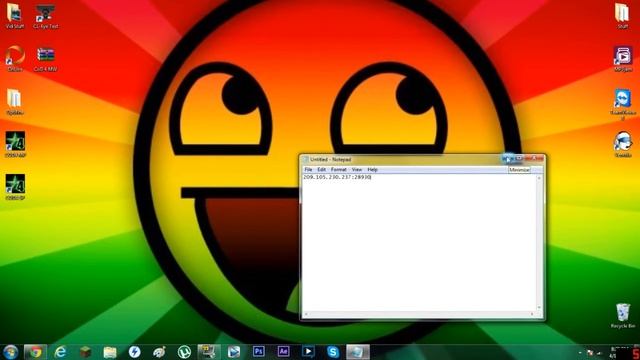Open the Windows Start menu
This screenshot has width=640, height=360.
(x=10, y=352)
